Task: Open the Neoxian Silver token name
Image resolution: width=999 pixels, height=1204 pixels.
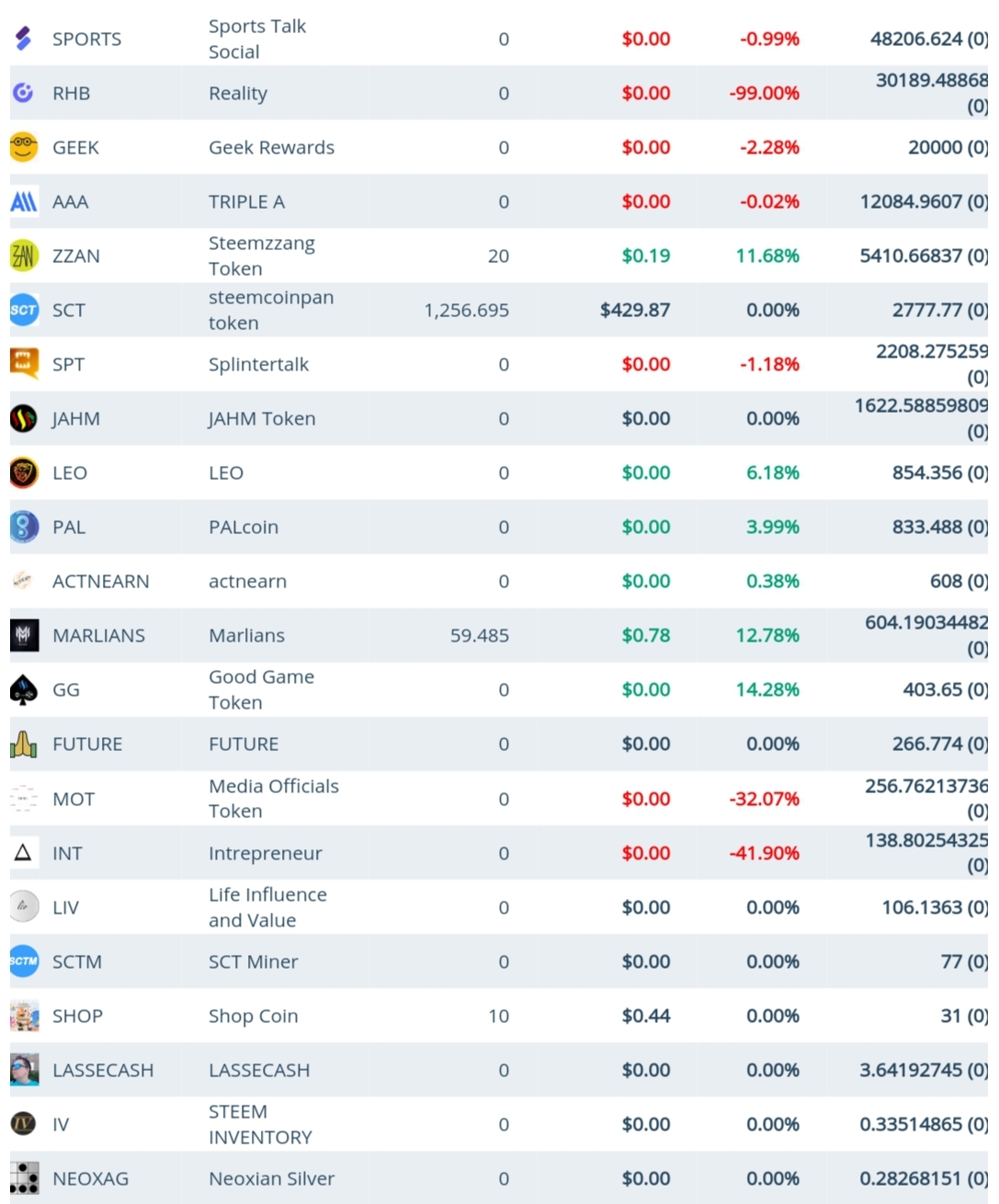Action: [271, 1178]
